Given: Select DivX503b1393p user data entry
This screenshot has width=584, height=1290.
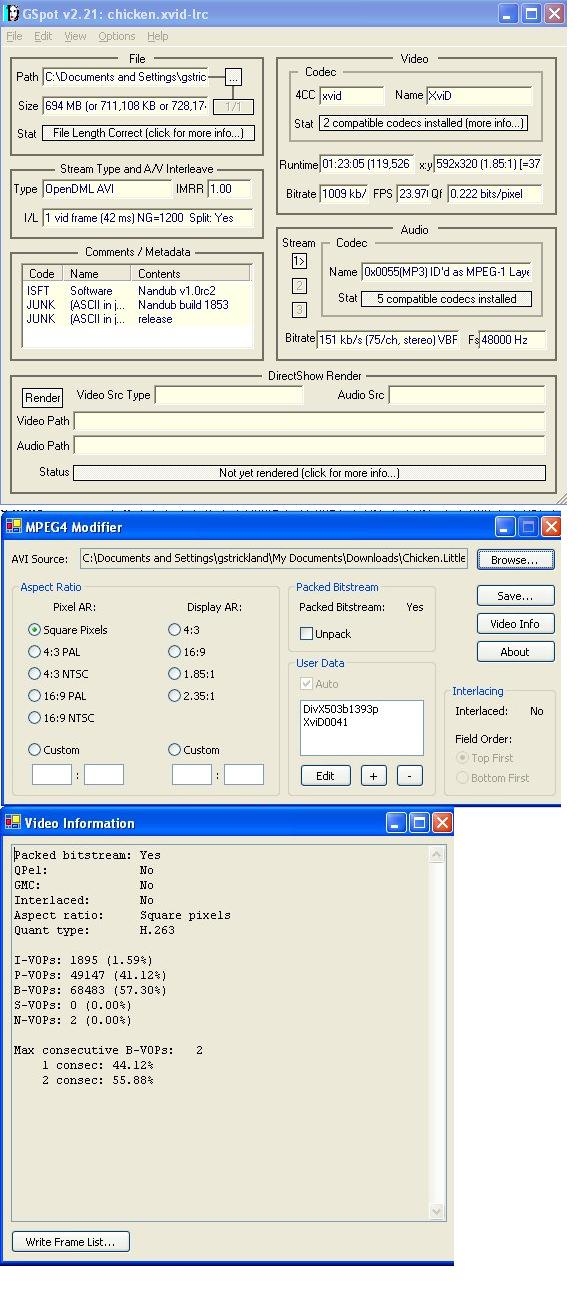Looking at the screenshot, I should [343, 709].
